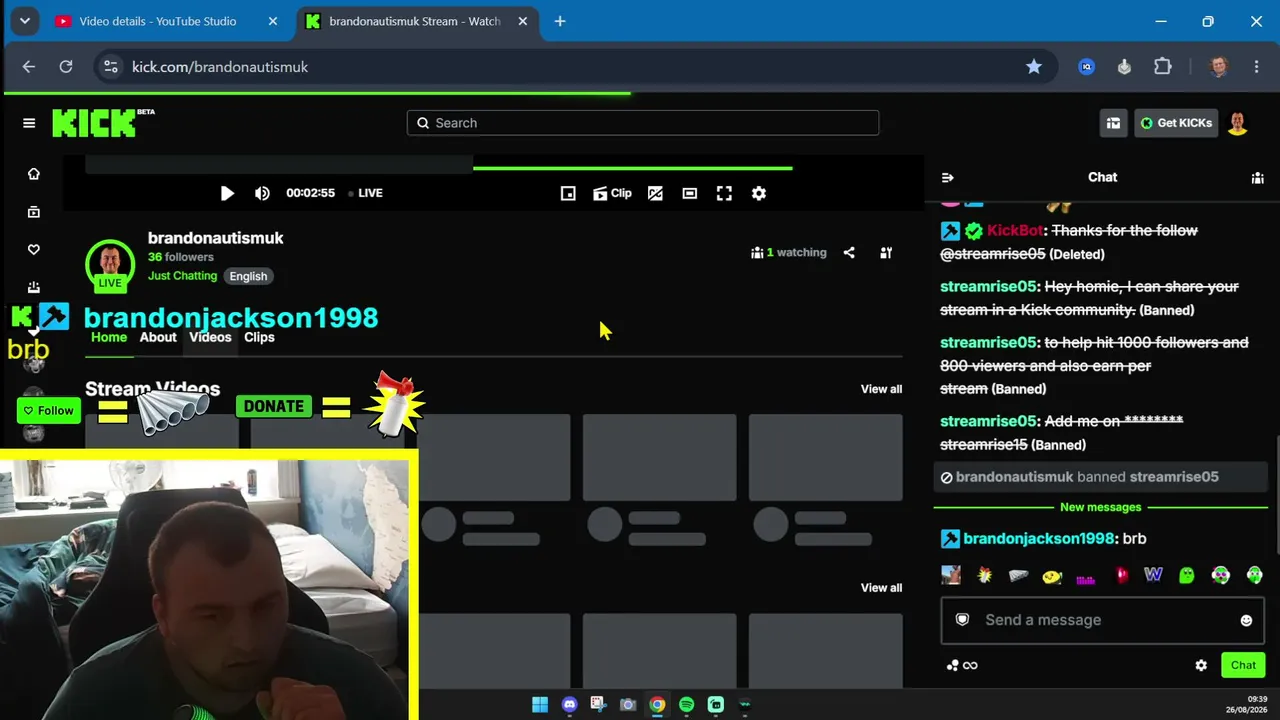Open the chat emote picker smiley
Screen dimensions: 1280x720
1246,620
